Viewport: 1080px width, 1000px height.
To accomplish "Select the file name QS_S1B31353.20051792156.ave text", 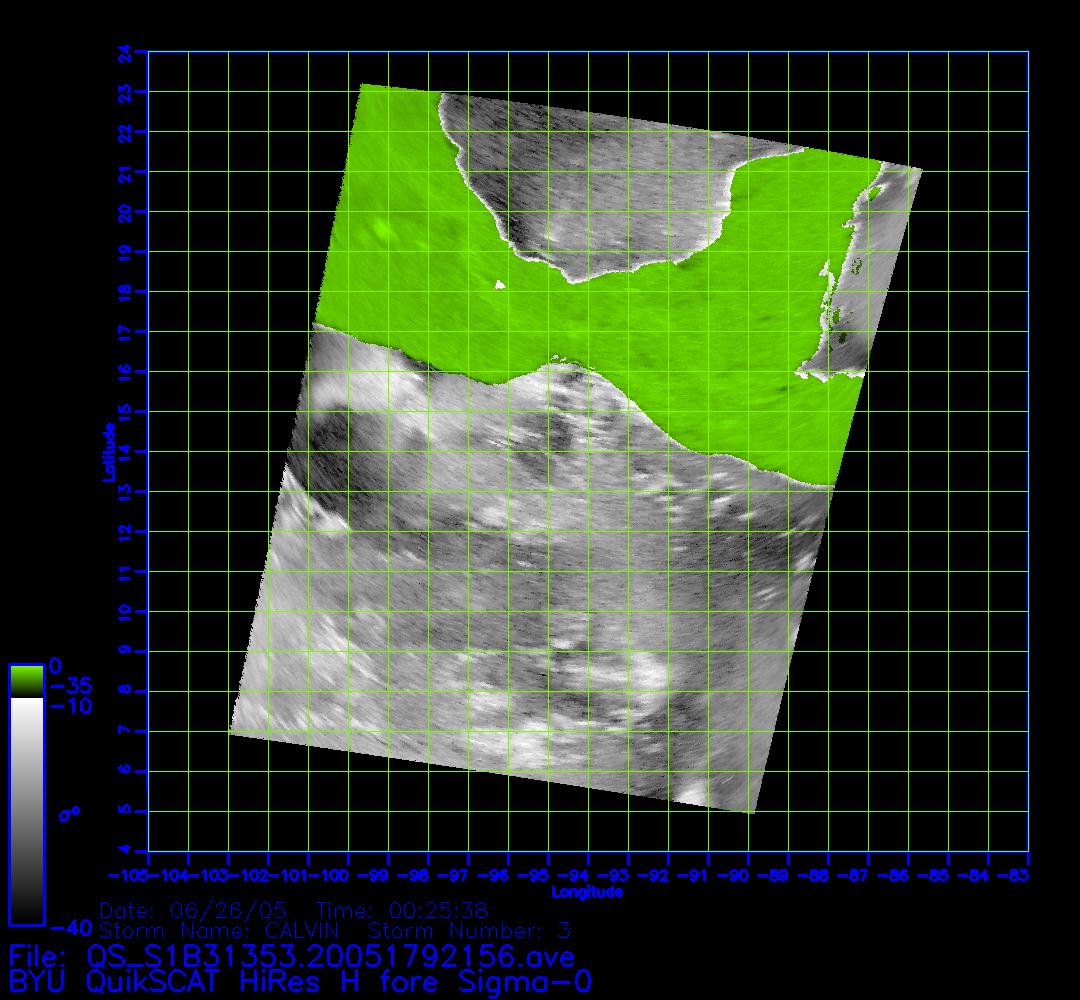I will 331,957.
